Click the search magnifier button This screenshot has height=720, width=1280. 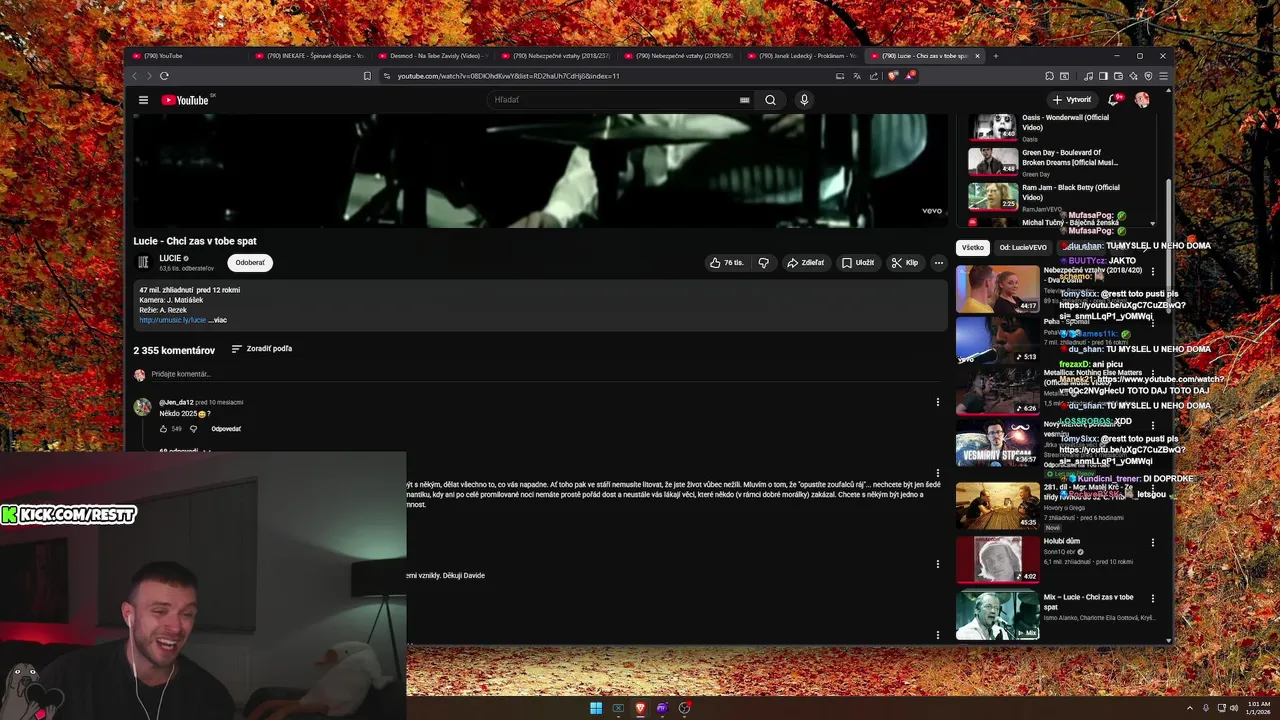pos(770,100)
